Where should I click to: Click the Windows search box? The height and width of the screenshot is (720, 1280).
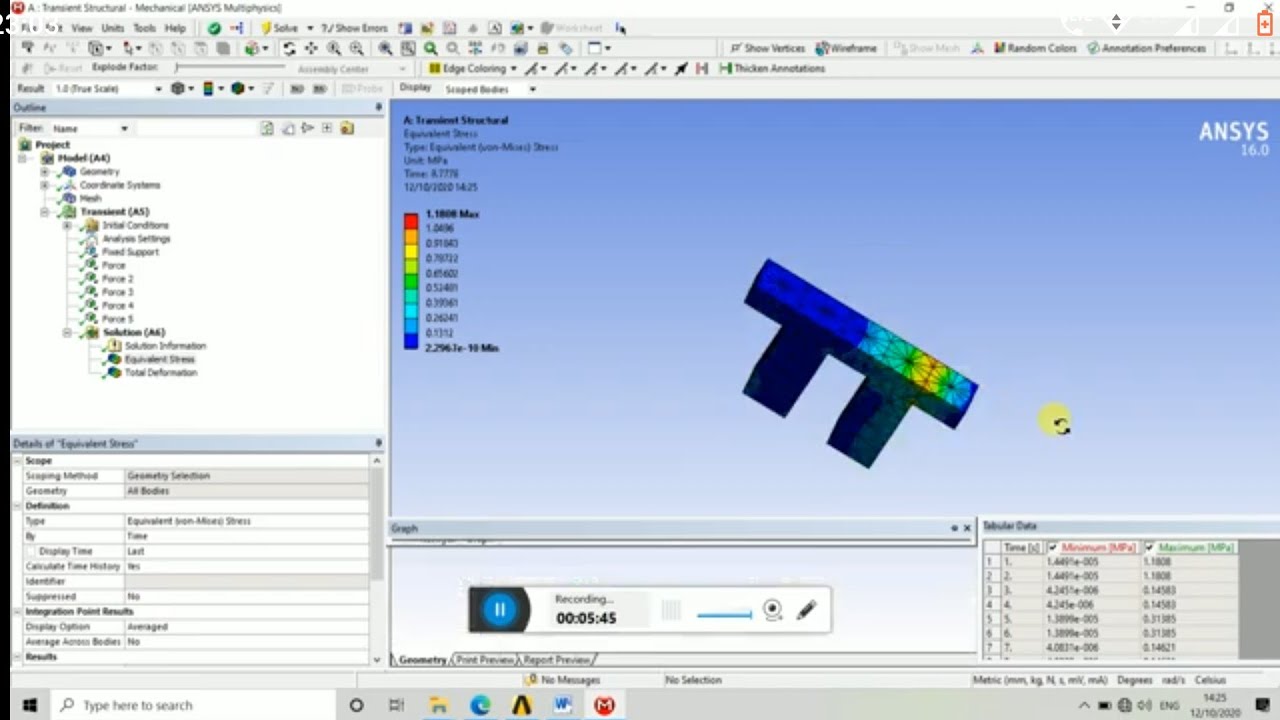(x=191, y=705)
